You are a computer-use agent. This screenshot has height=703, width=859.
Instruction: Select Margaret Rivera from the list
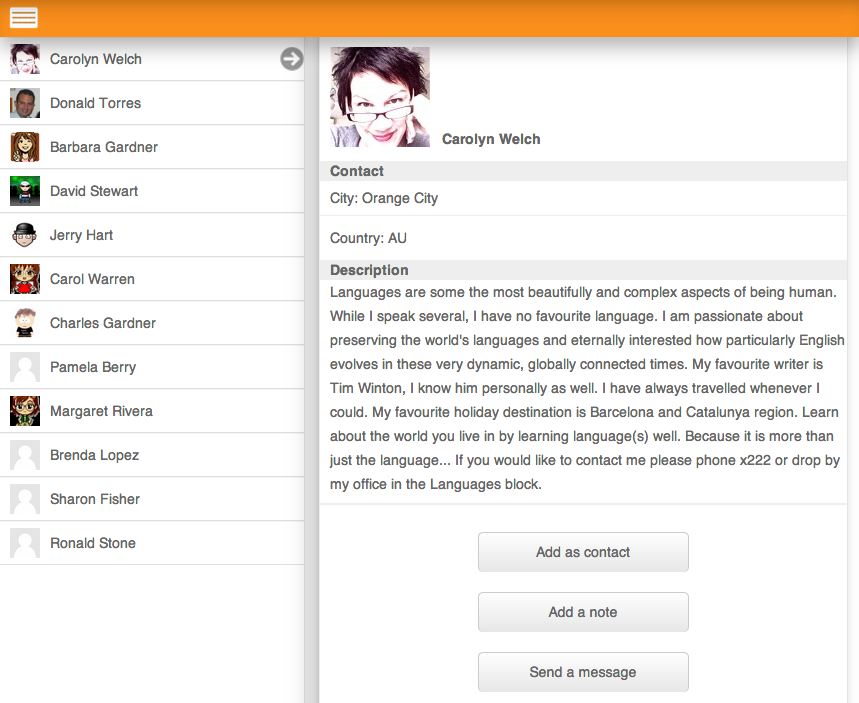pyautogui.click(x=152, y=411)
